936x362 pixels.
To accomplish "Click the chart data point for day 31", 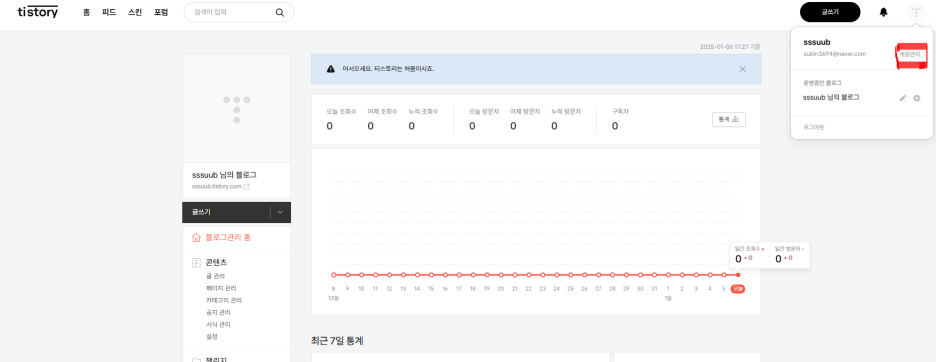I will [x=654, y=275].
